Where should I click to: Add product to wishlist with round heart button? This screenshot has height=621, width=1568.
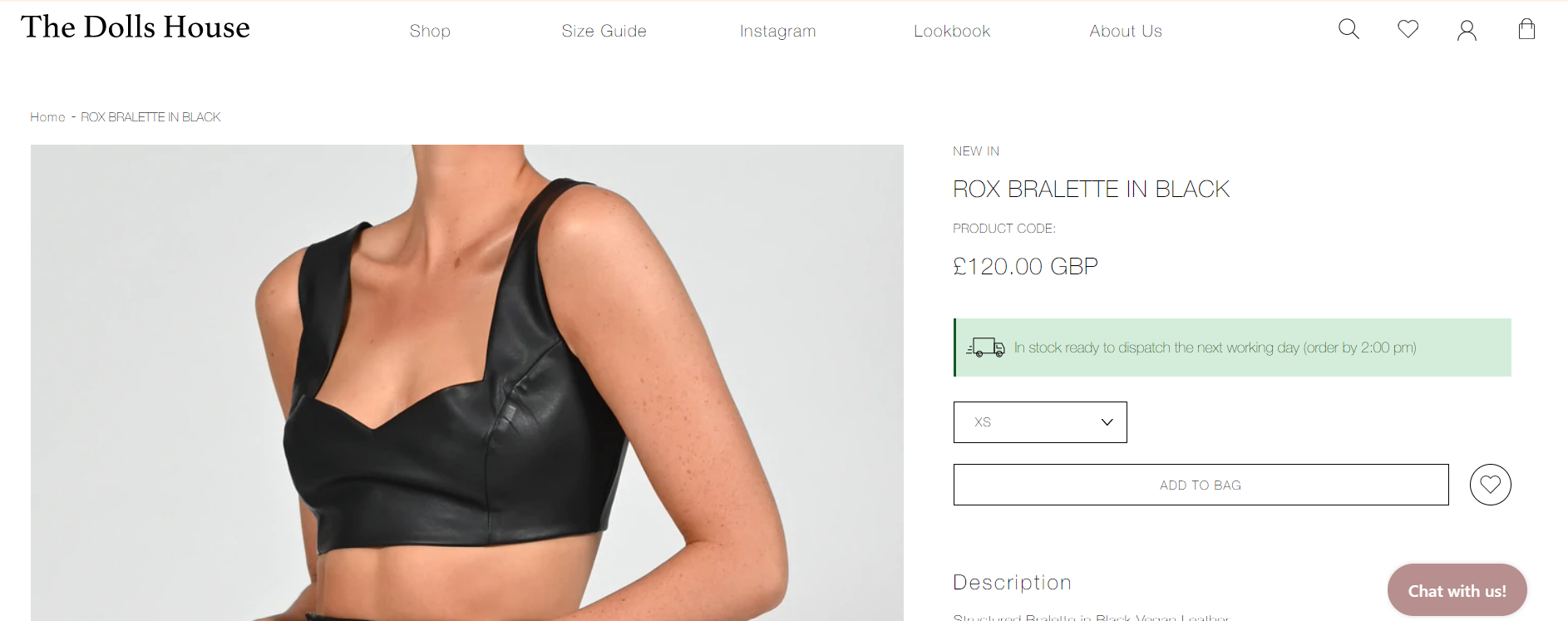pyautogui.click(x=1490, y=485)
